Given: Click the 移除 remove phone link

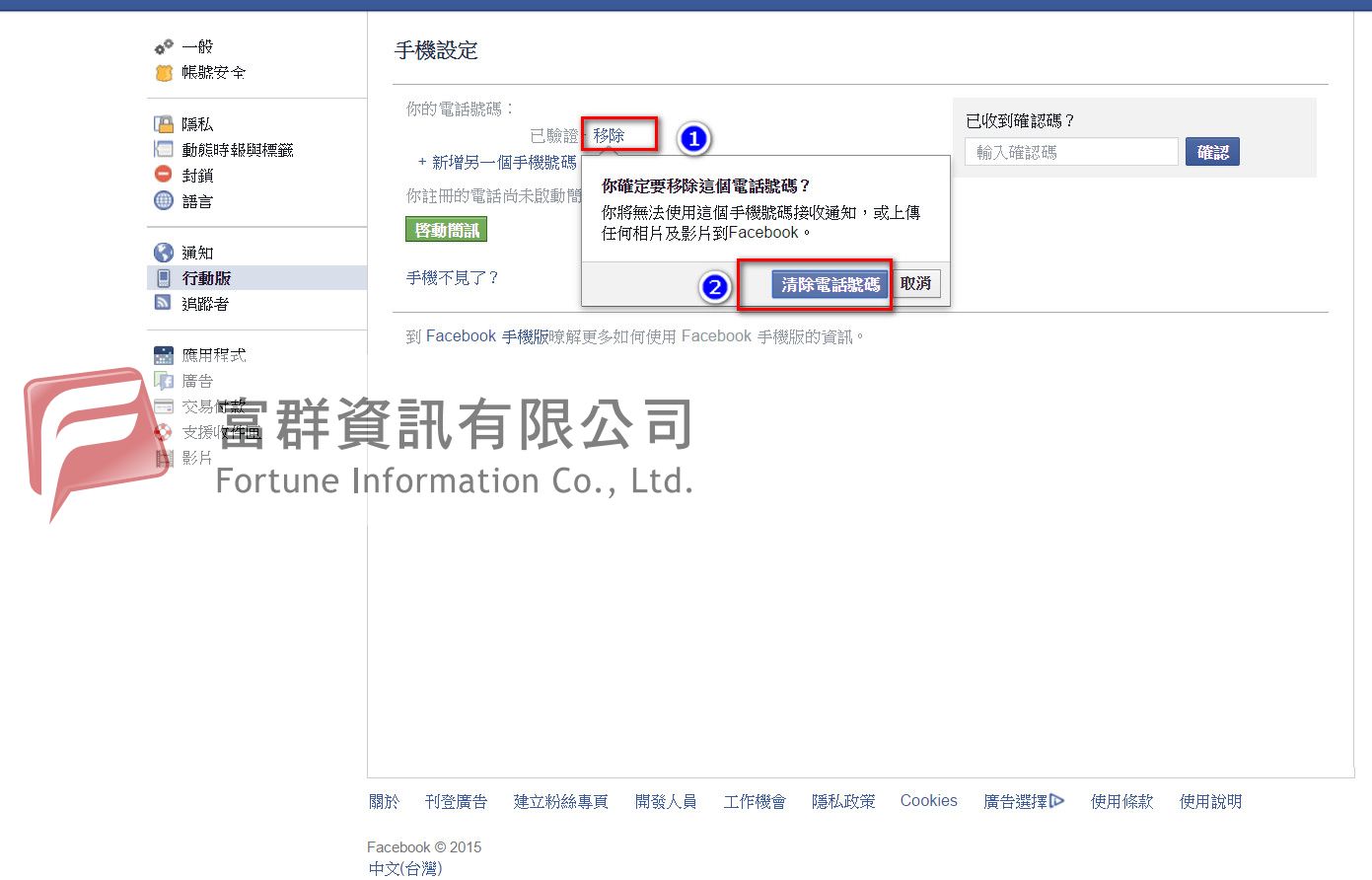Looking at the screenshot, I should coord(609,136).
